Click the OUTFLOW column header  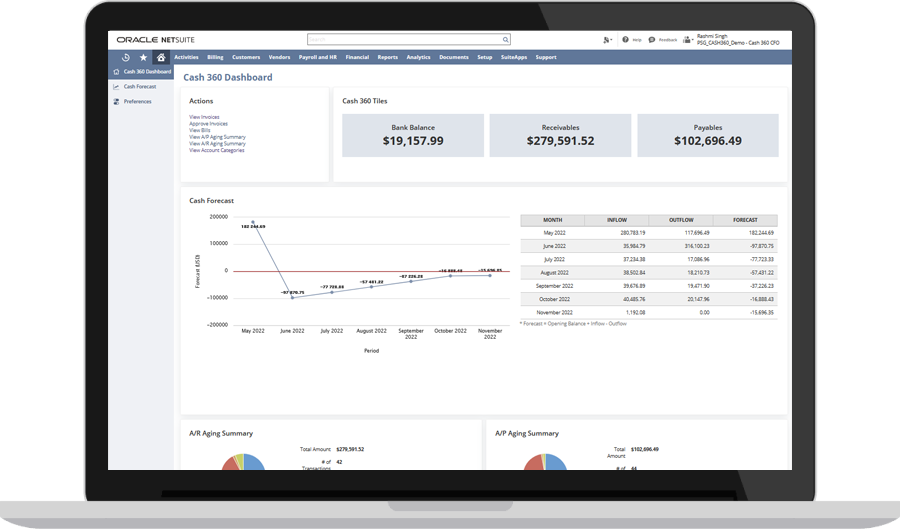681,220
